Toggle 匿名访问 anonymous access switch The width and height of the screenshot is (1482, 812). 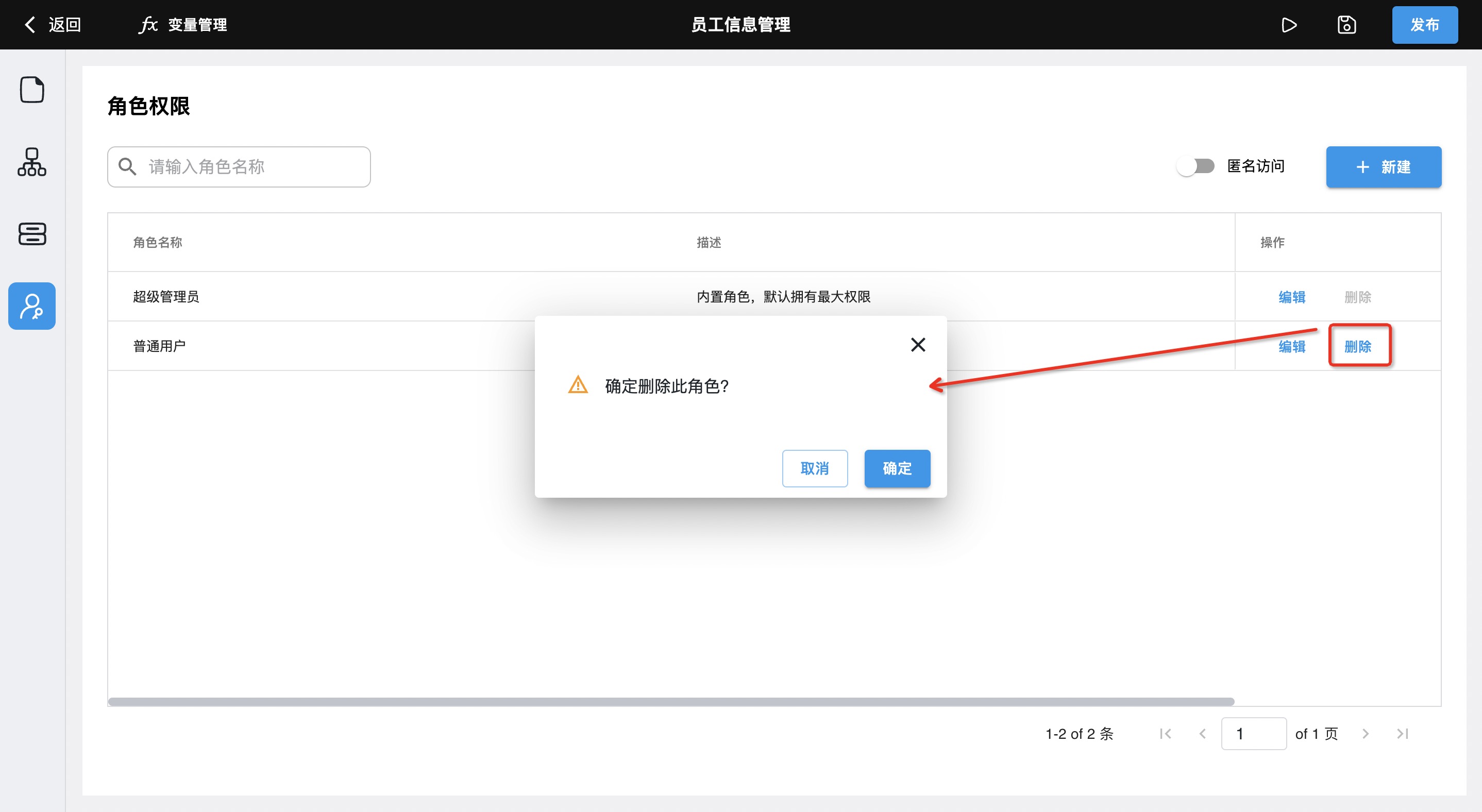click(1195, 166)
